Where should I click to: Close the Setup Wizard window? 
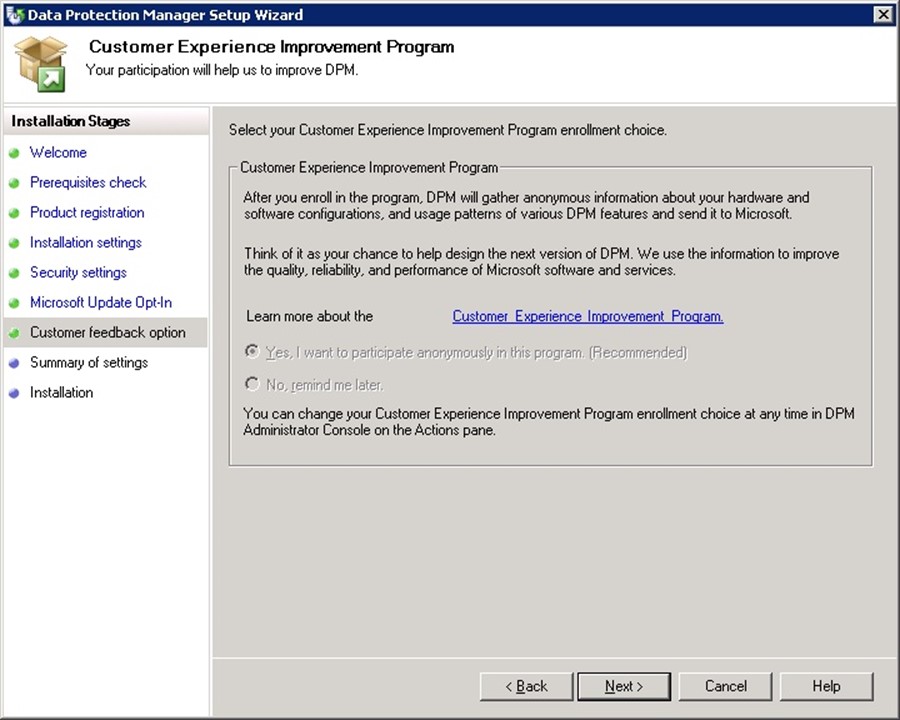pos(882,15)
